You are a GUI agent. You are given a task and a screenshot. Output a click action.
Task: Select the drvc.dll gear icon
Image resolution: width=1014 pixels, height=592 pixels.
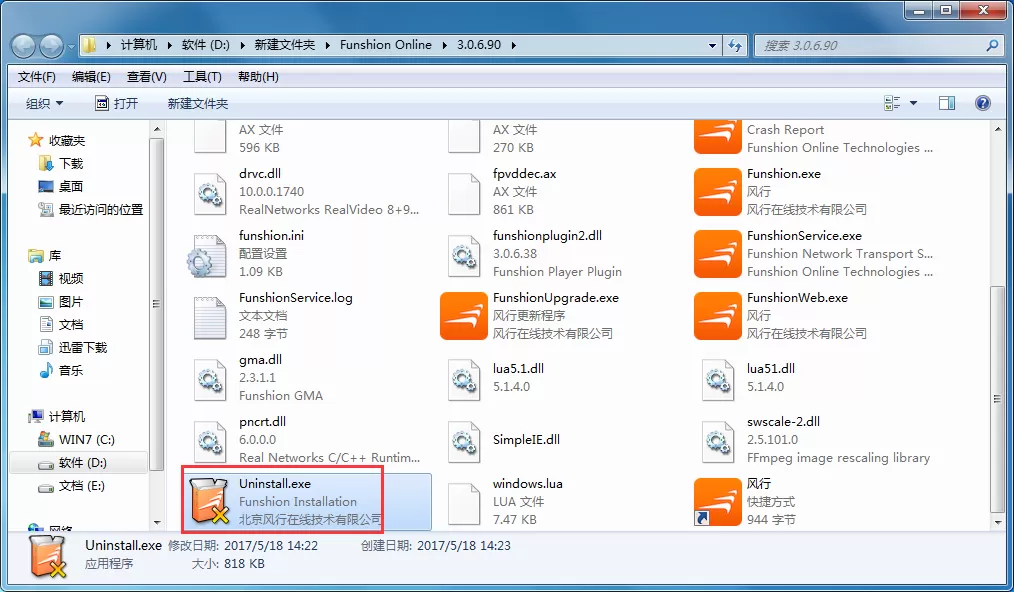(x=210, y=193)
